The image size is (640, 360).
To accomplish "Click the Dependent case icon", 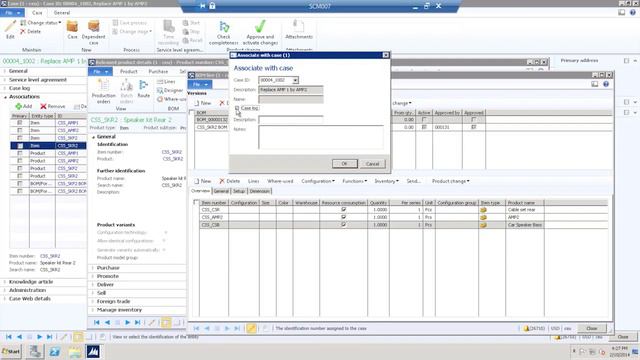I will (94, 27).
